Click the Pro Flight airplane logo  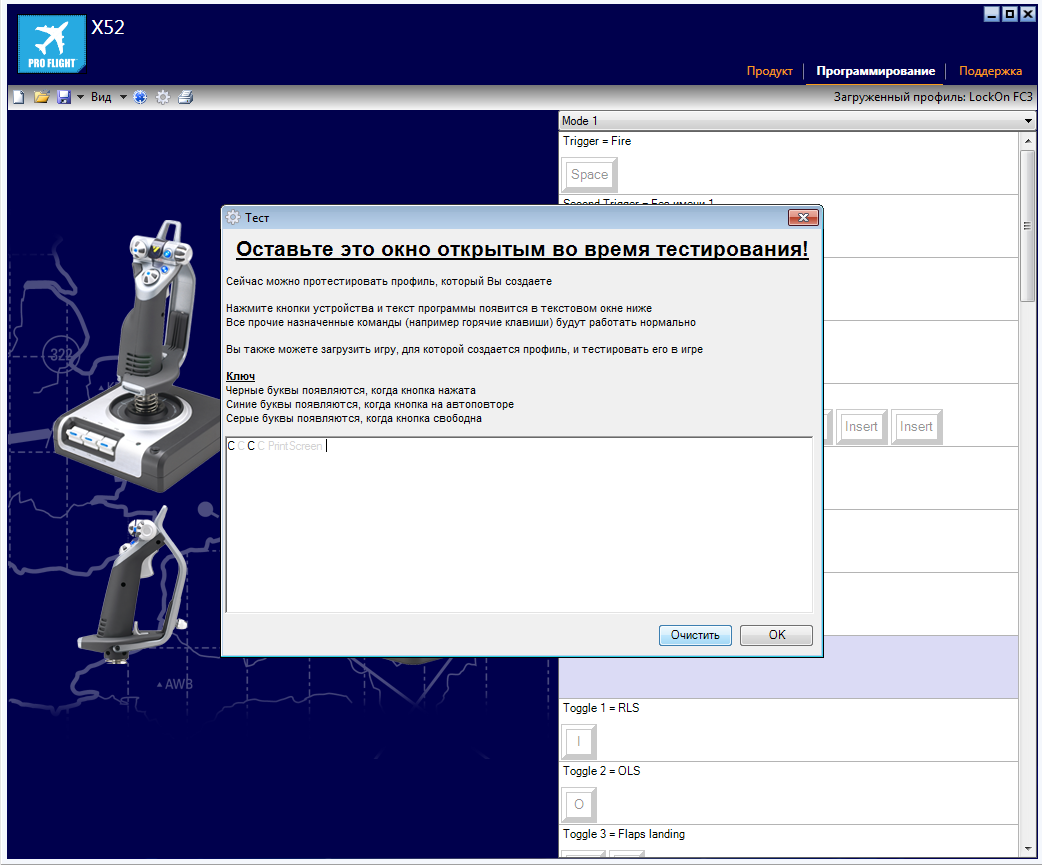tap(52, 43)
